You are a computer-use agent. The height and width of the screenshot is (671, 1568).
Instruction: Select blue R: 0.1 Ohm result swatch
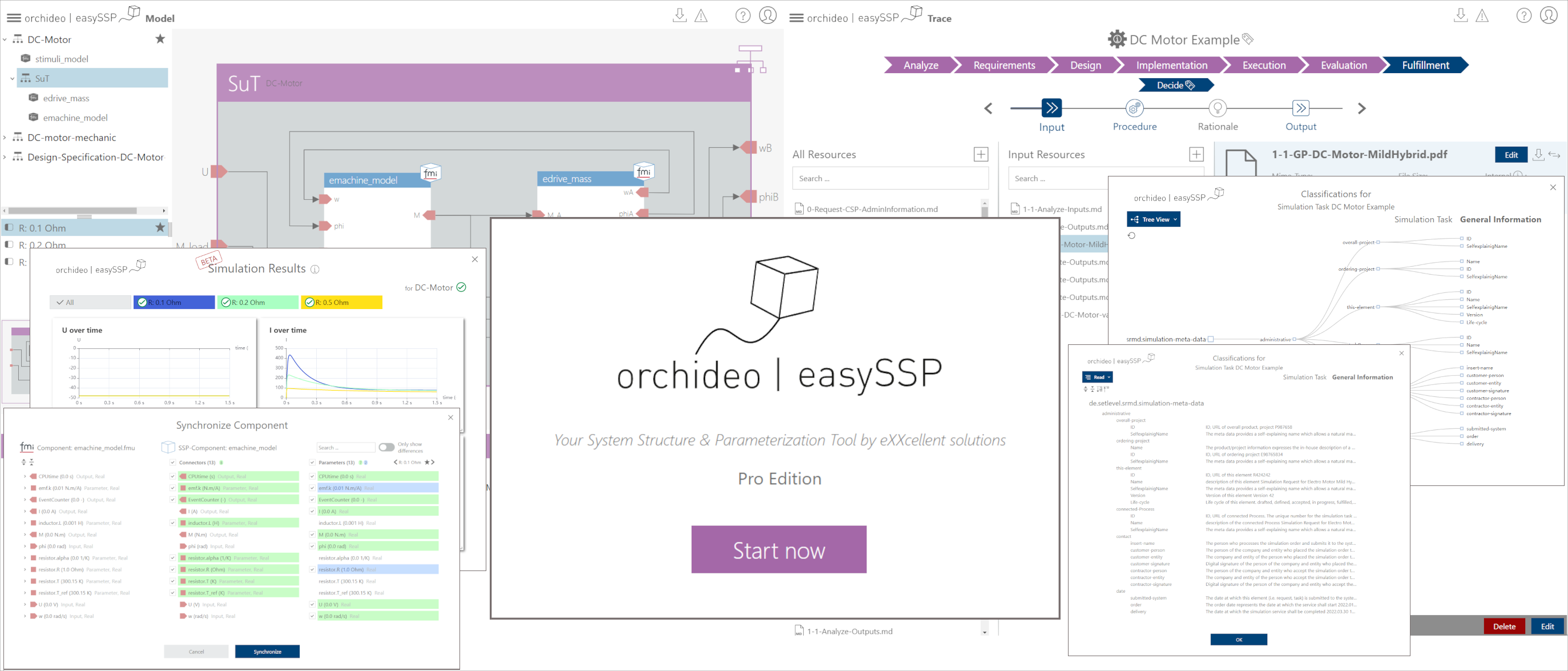pyautogui.click(x=174, y=303)
